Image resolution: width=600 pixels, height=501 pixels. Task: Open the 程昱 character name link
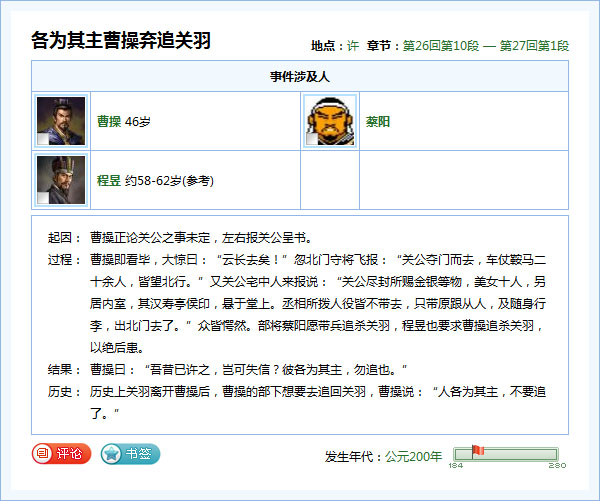pos(109,181)
